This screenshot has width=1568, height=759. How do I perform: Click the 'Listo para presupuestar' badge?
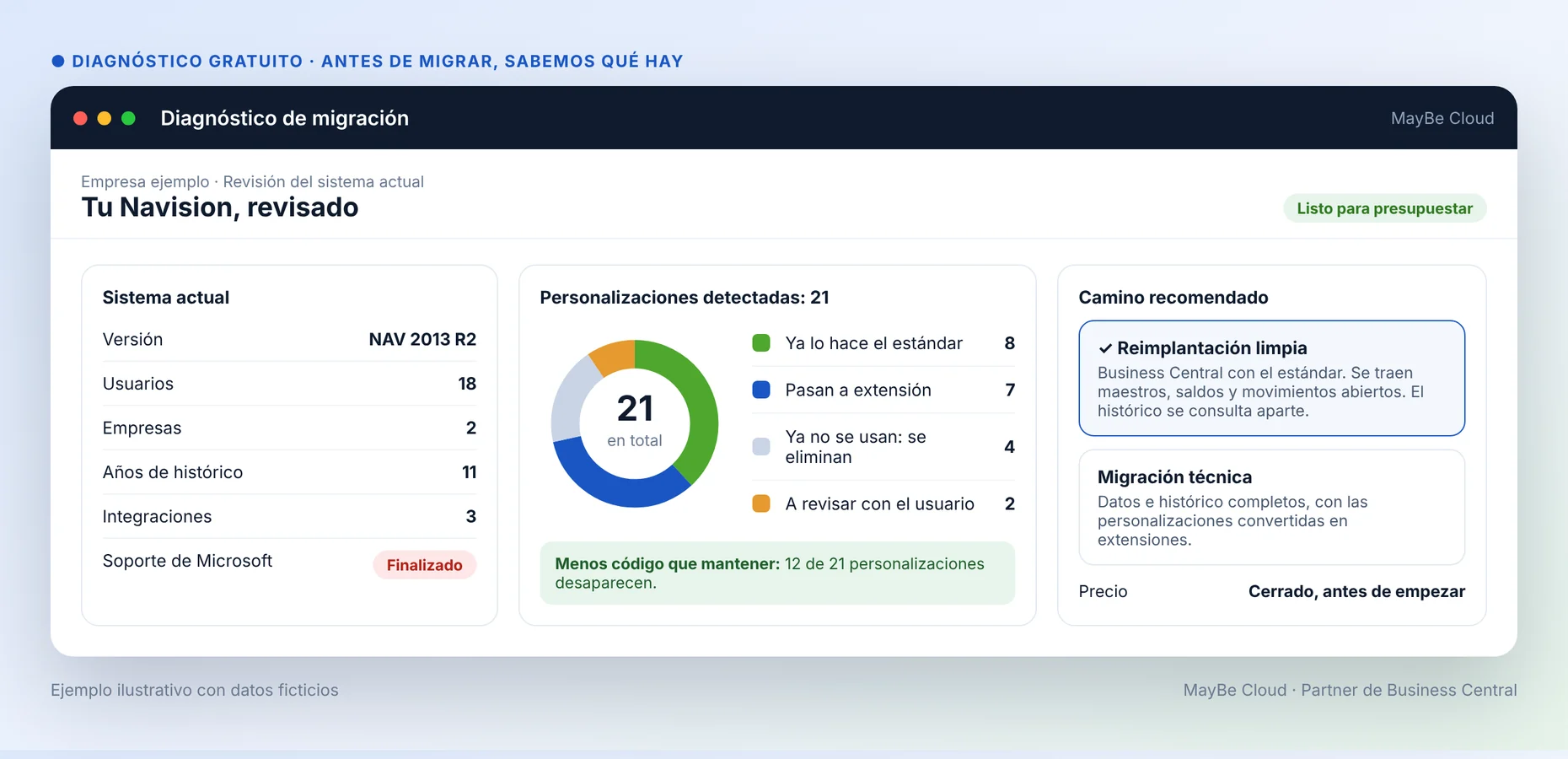(1385, 208)
